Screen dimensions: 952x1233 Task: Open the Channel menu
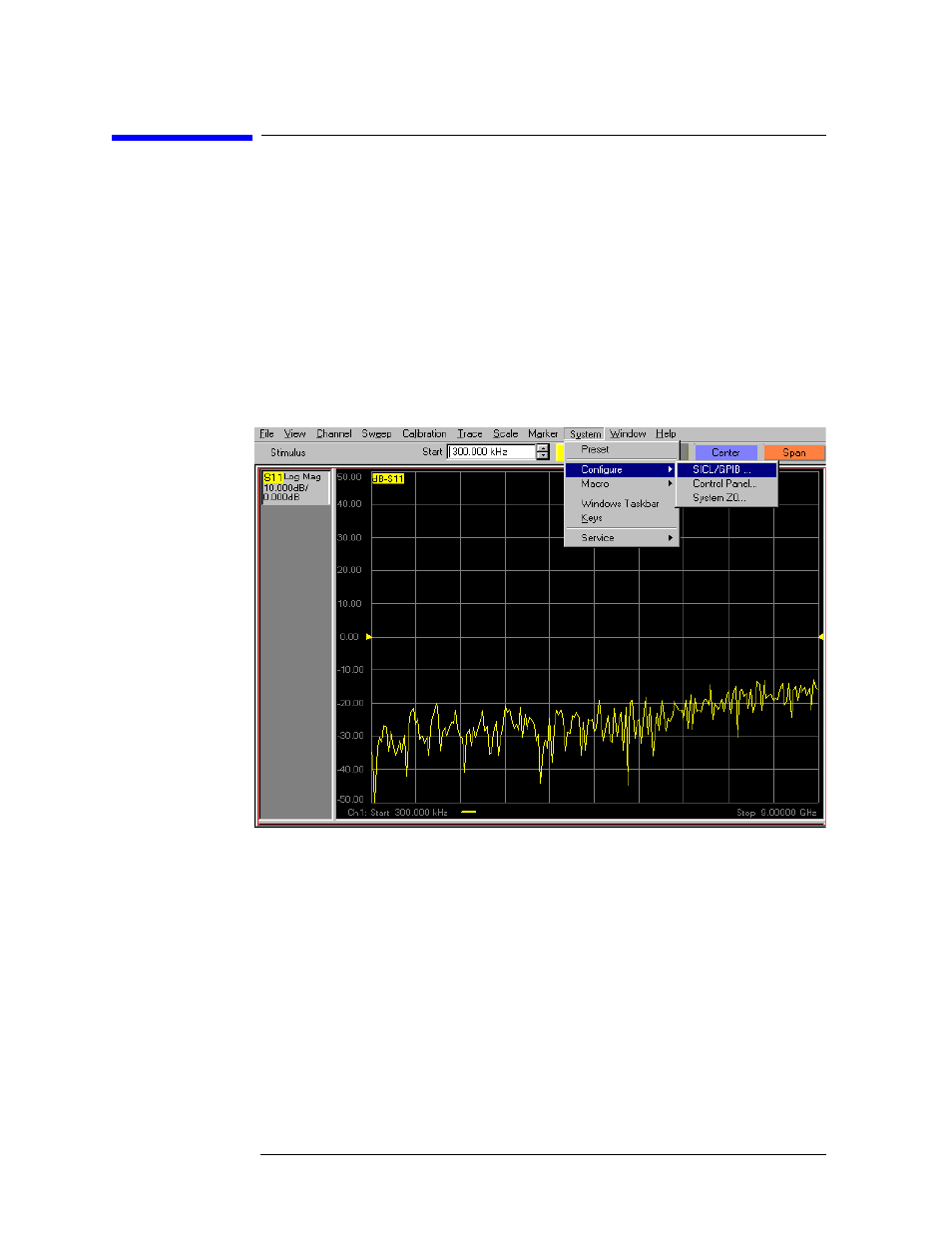click(x=333, y=434)
